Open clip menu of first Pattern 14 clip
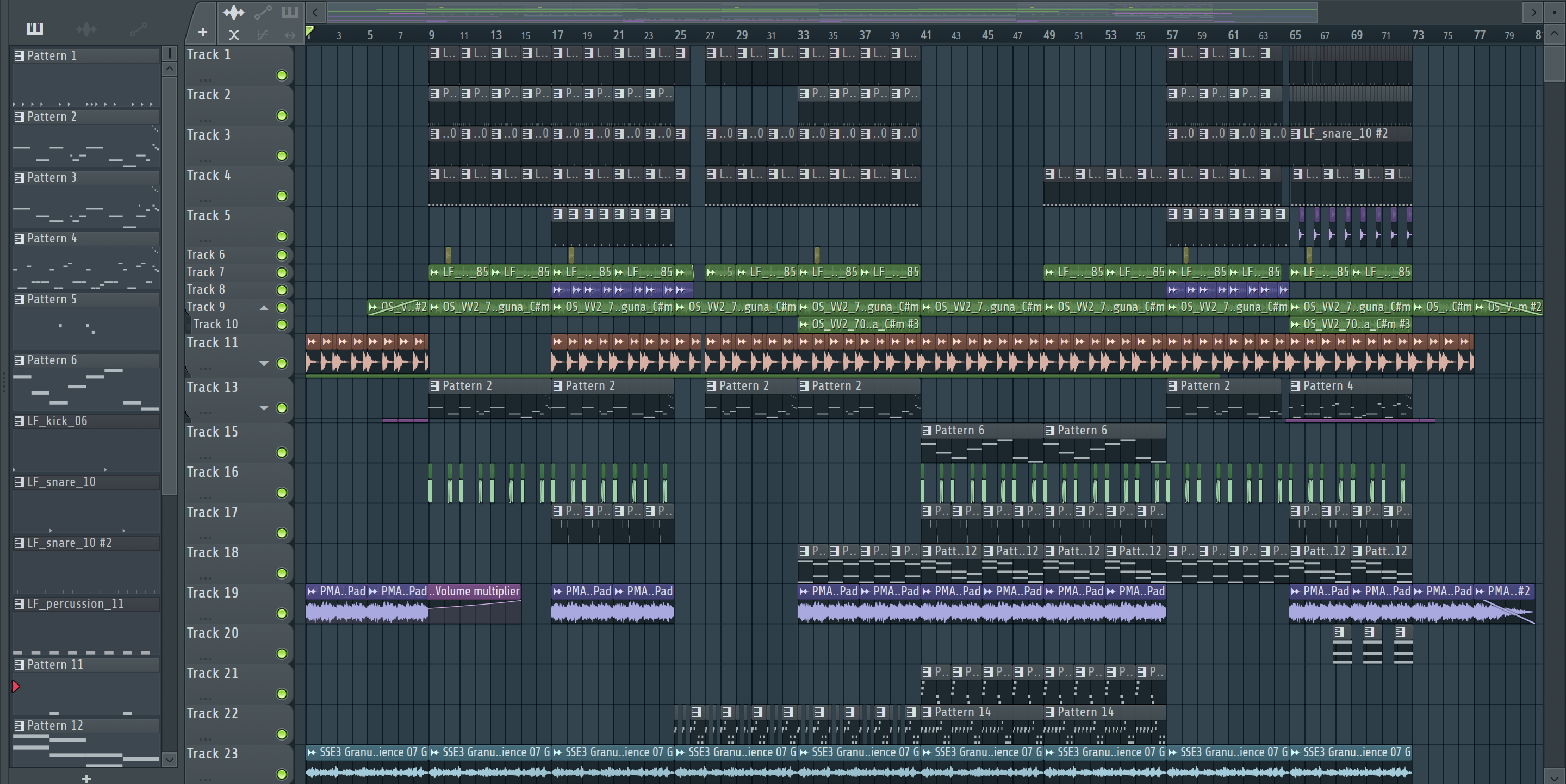Screen dimensions: 1566x784 [927, 712]
